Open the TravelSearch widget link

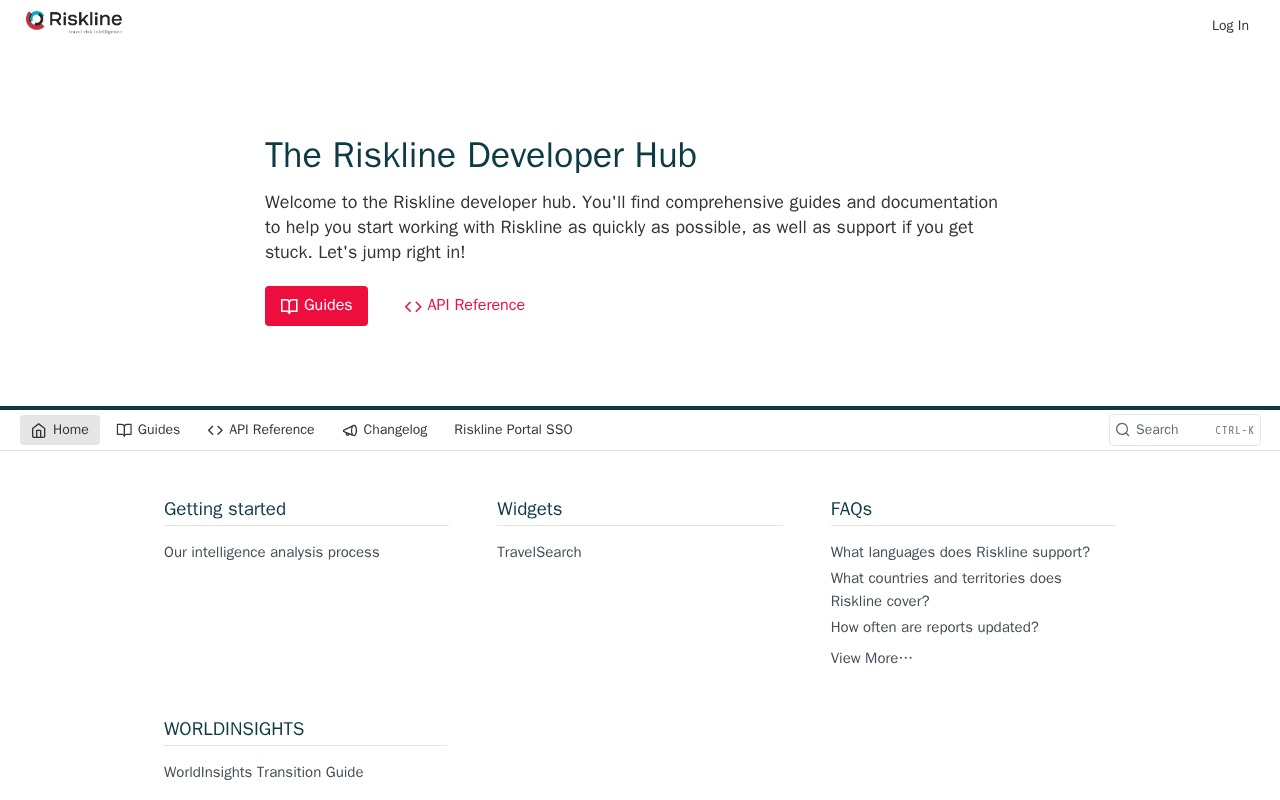point(539,552)
